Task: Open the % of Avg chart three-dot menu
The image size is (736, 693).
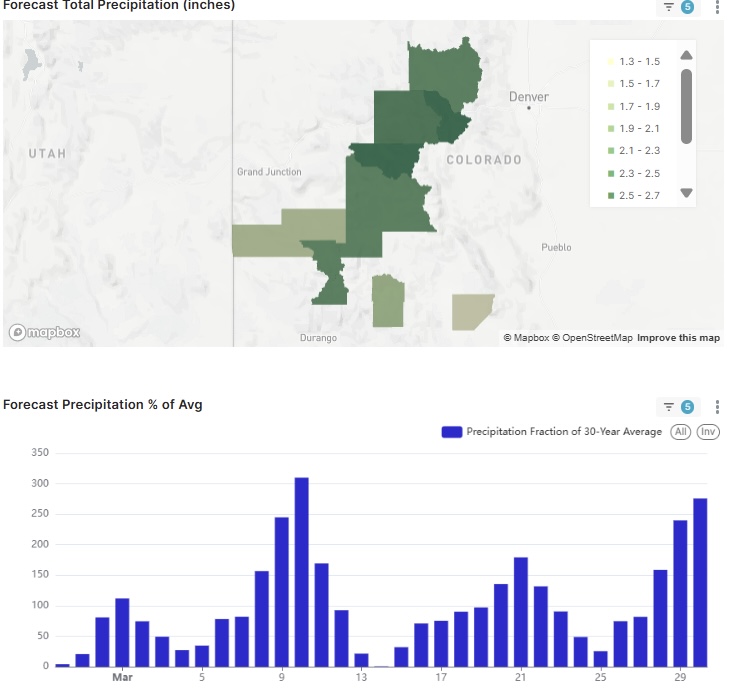Action: point(717,407)
